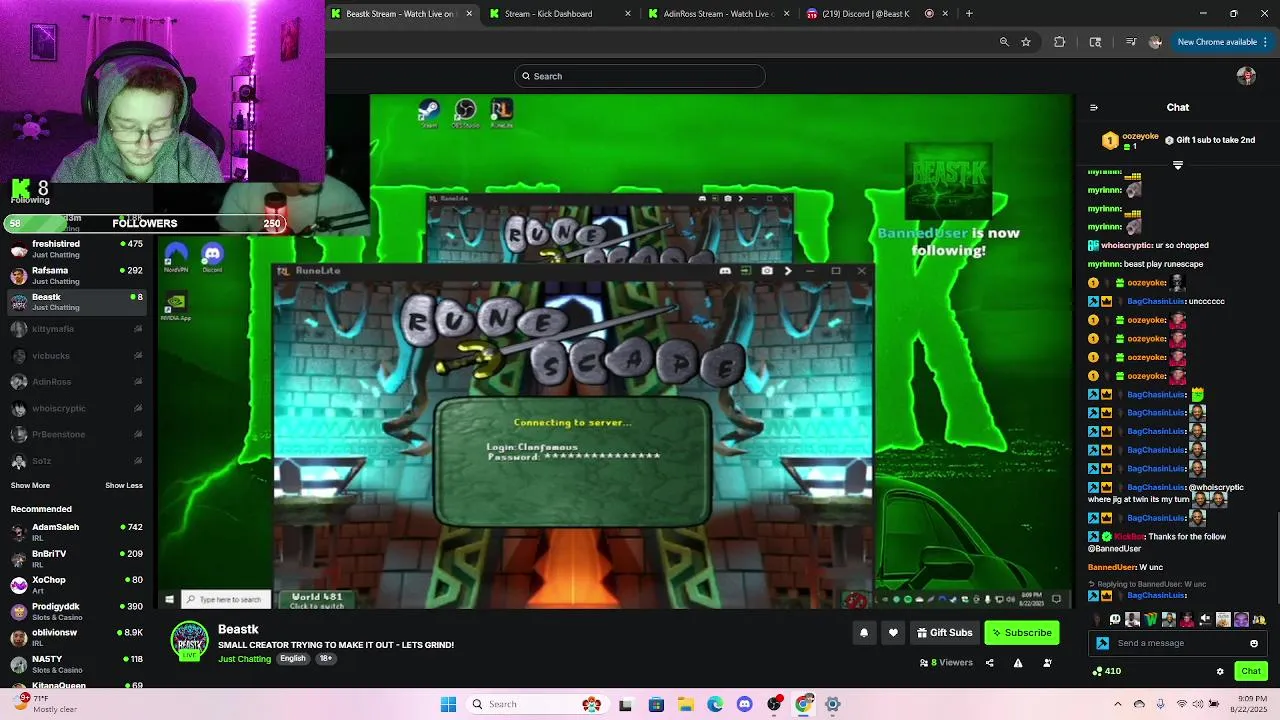Close the AdinRoss Stream tab
Image resolution: width=1280 pixels, height=720 pixels.
787,13
